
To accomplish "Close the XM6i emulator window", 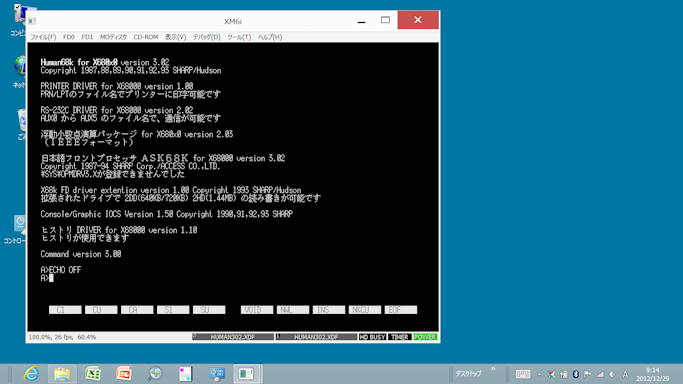I will [x=418, y=20].
